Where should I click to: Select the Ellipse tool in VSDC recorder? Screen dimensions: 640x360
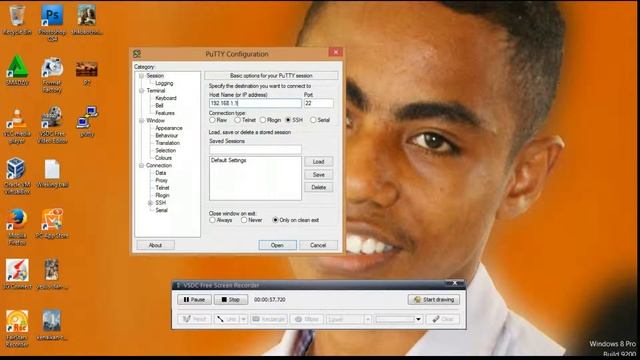[307, 319]
